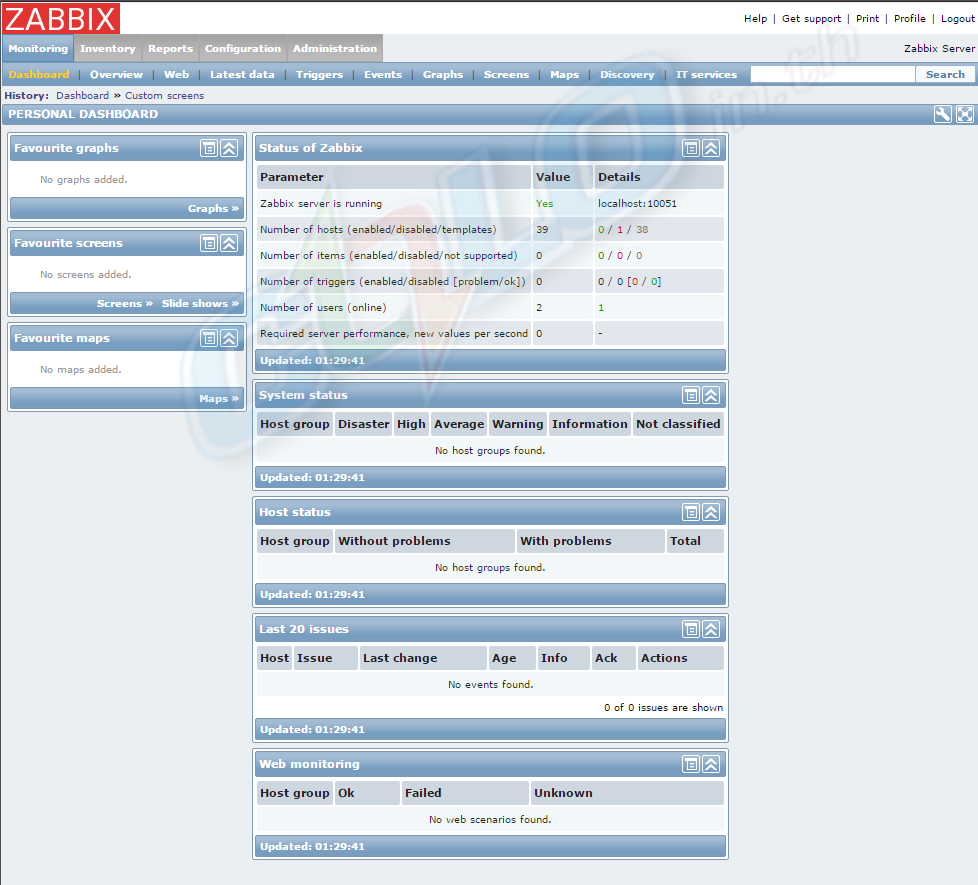
Task: Open the Dashboard submenu item
Action: 39,74
